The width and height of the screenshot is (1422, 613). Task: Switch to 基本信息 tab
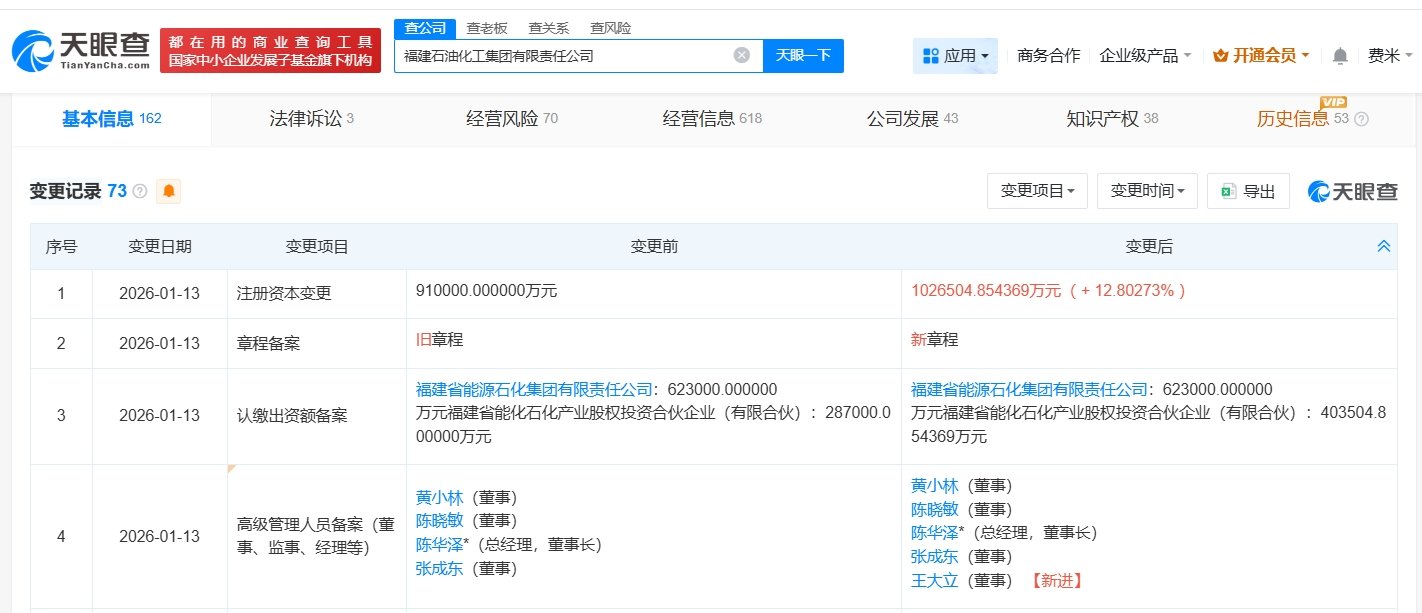(111, 119)
